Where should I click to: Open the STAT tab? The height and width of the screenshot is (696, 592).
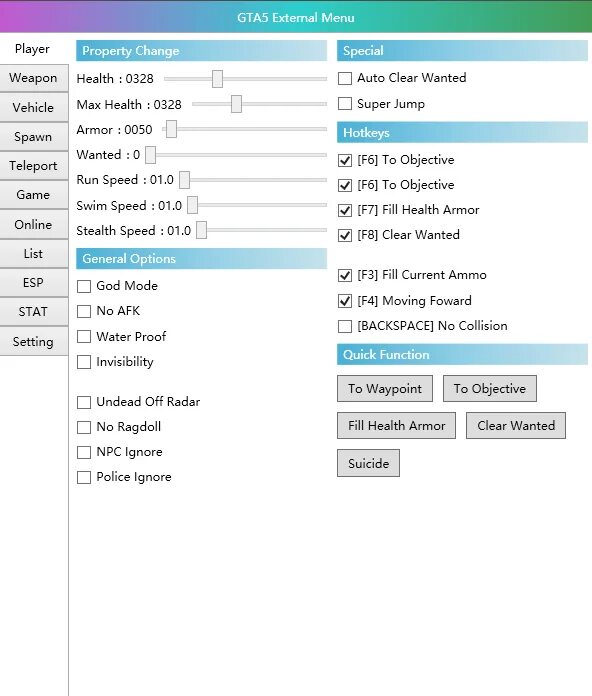point(34,312)
